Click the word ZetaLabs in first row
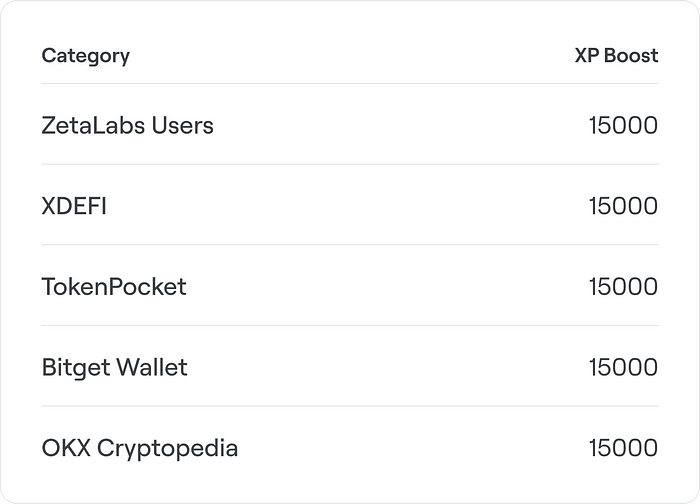 coord(93,125)
